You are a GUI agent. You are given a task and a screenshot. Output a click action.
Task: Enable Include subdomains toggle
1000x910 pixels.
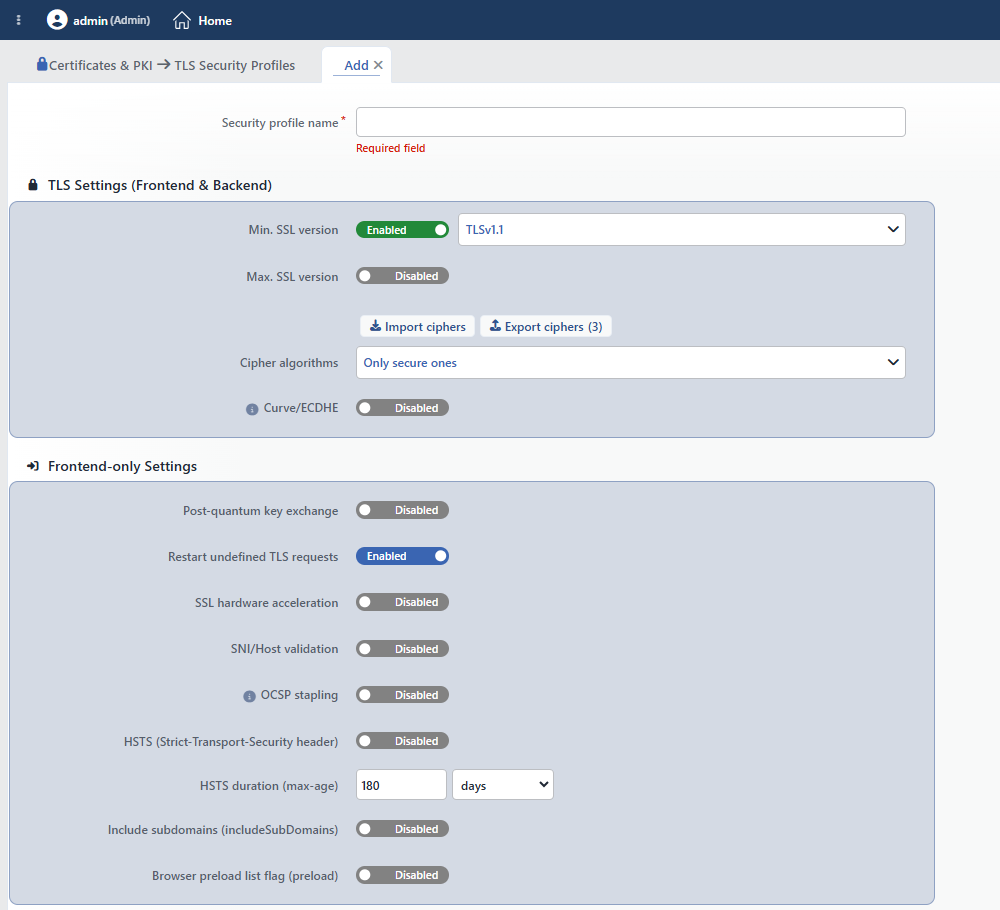[402, 829]
